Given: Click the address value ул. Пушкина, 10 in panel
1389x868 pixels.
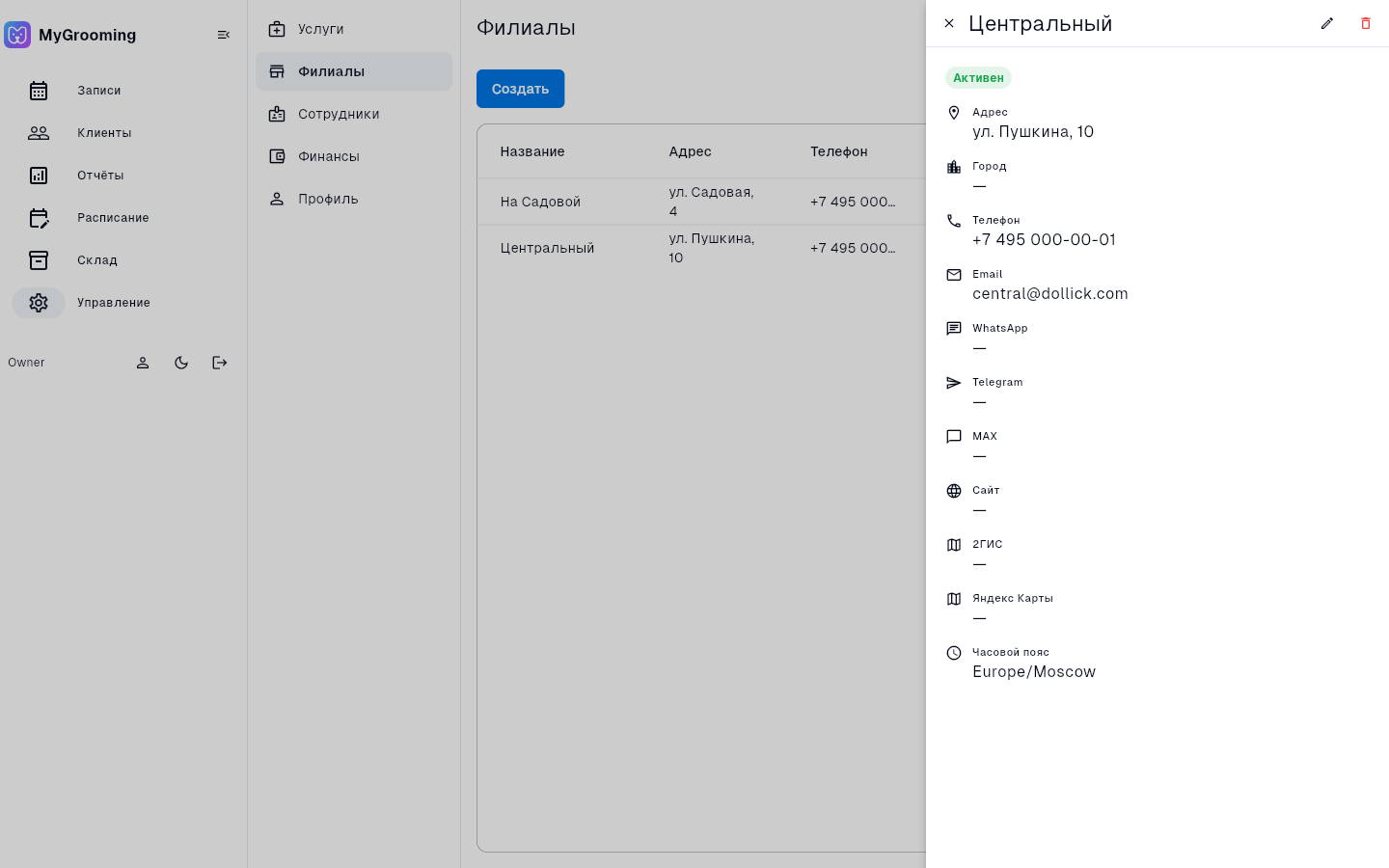Looking at the screenshot, I should click(1033, 132).
